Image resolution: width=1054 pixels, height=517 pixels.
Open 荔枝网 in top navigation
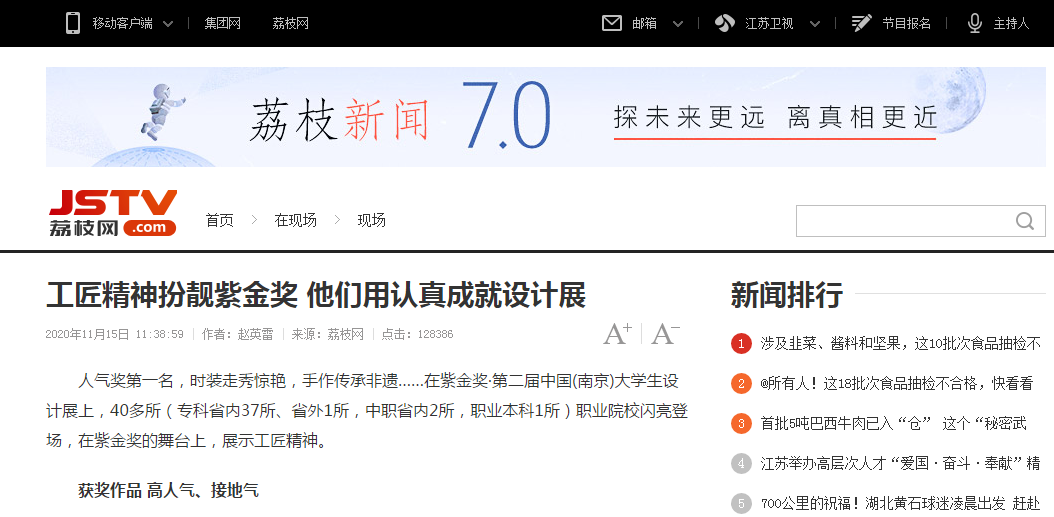(x=290, y=23)
